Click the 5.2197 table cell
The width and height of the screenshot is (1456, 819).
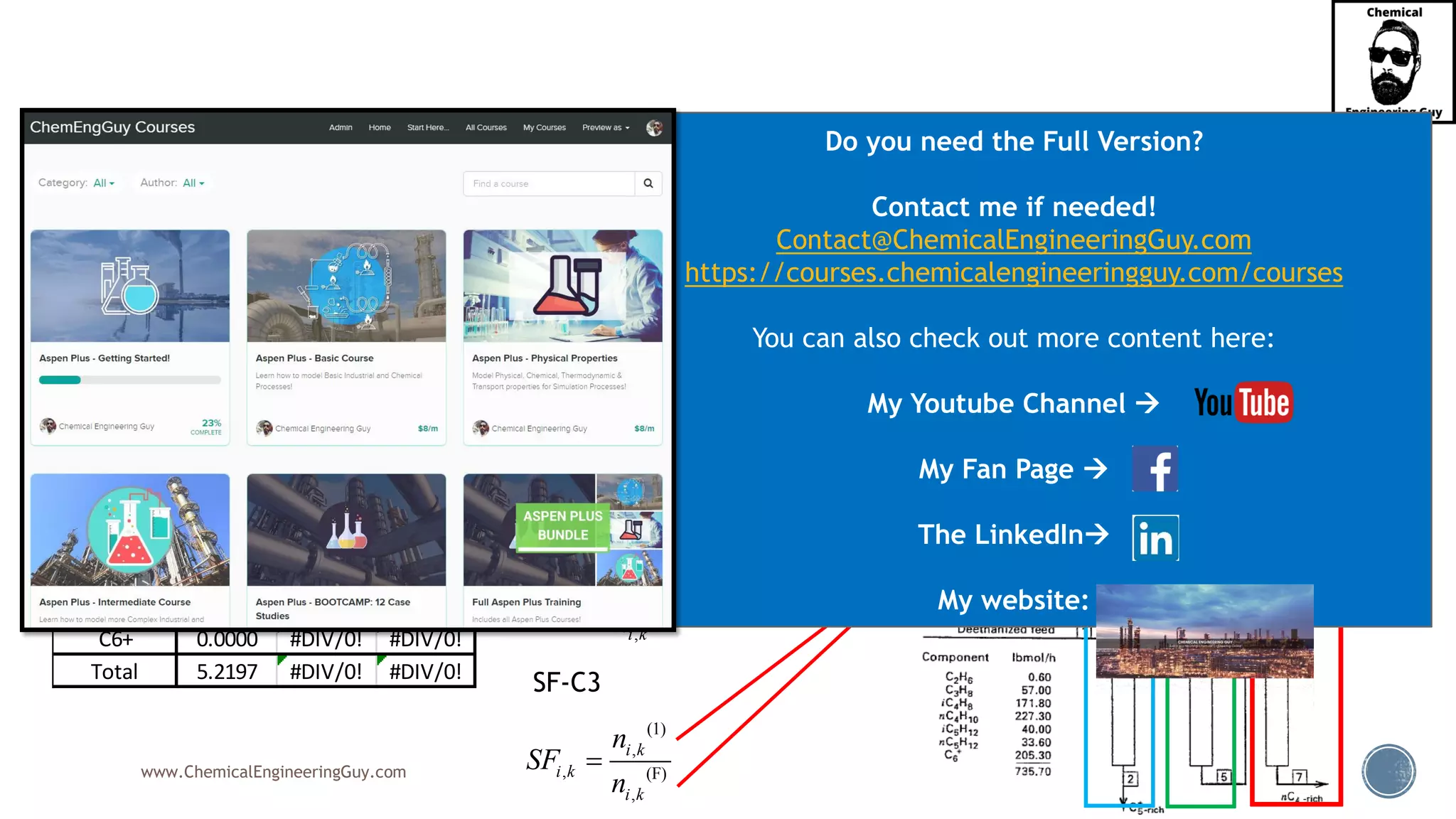pos(227,672)
